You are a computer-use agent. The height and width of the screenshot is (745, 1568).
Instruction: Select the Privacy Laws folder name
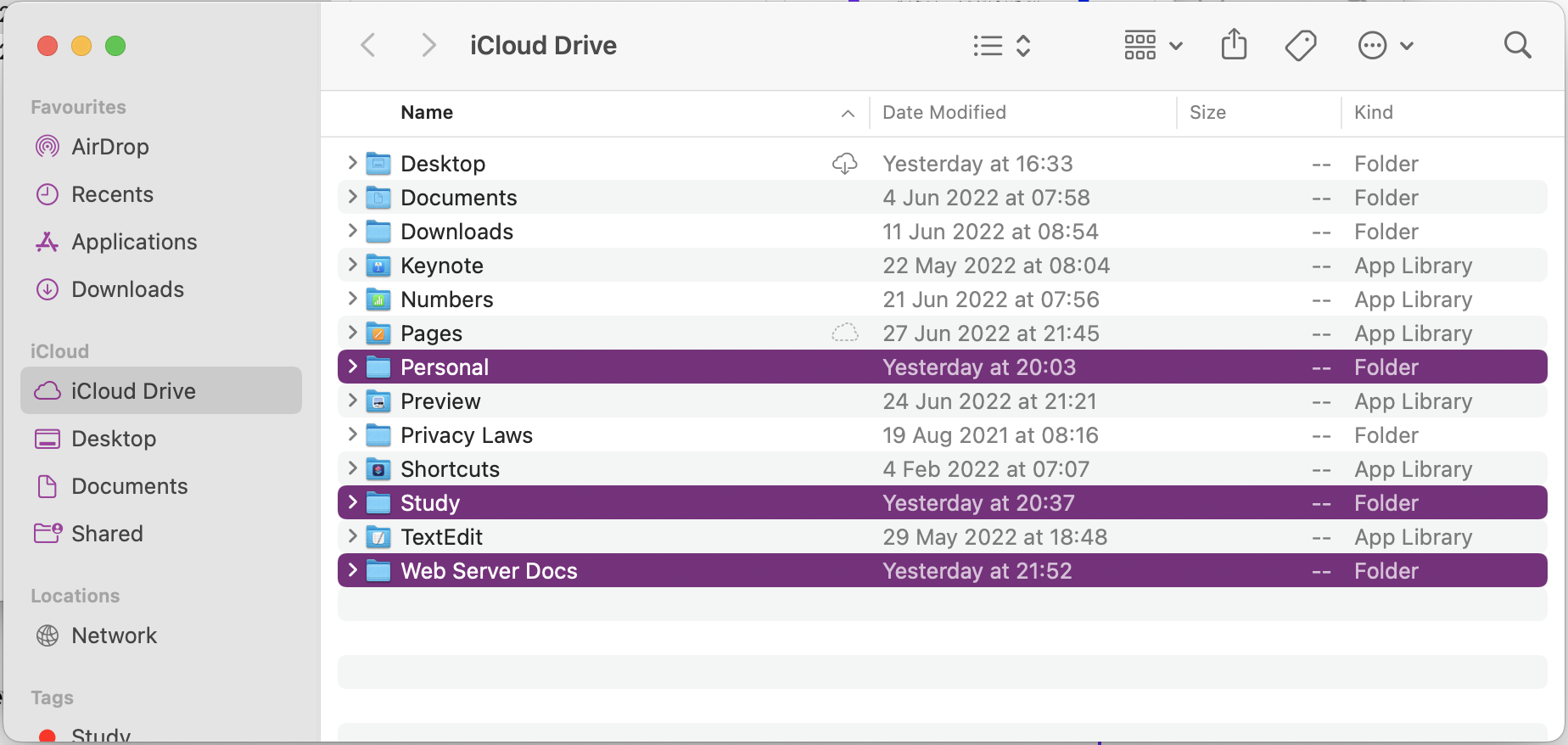pyautogui.click(x=467, y=435)
